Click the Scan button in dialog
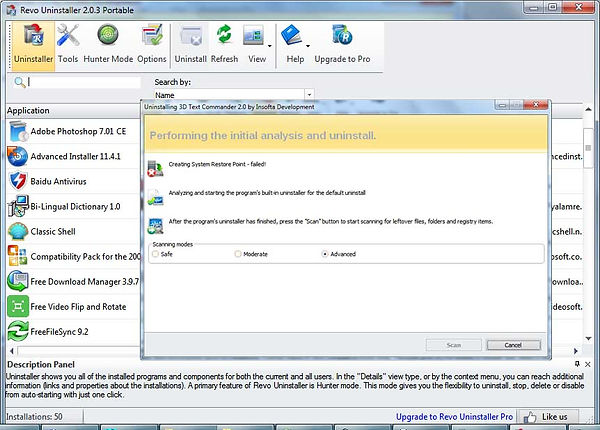The image size is (600, 430). [x=453, y=345]
